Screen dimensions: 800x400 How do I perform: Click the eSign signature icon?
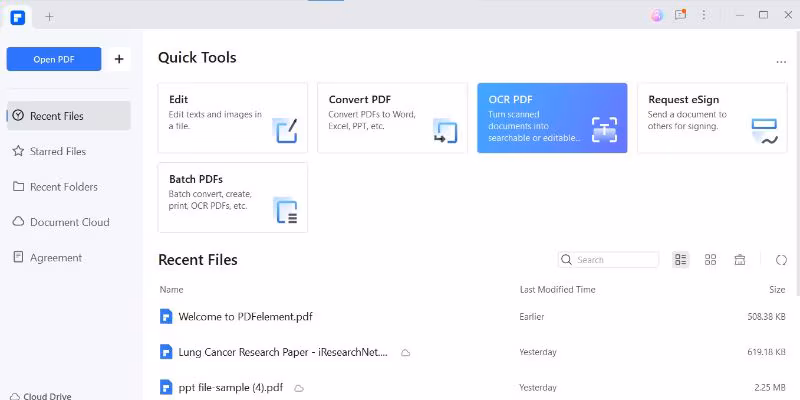click(x=765, y=131)
